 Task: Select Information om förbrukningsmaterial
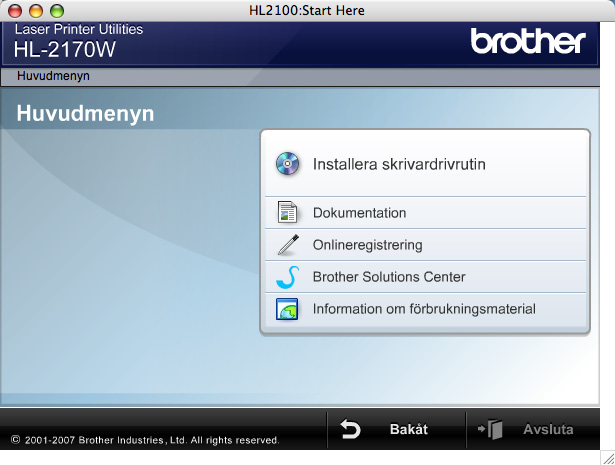click(426, 309)
